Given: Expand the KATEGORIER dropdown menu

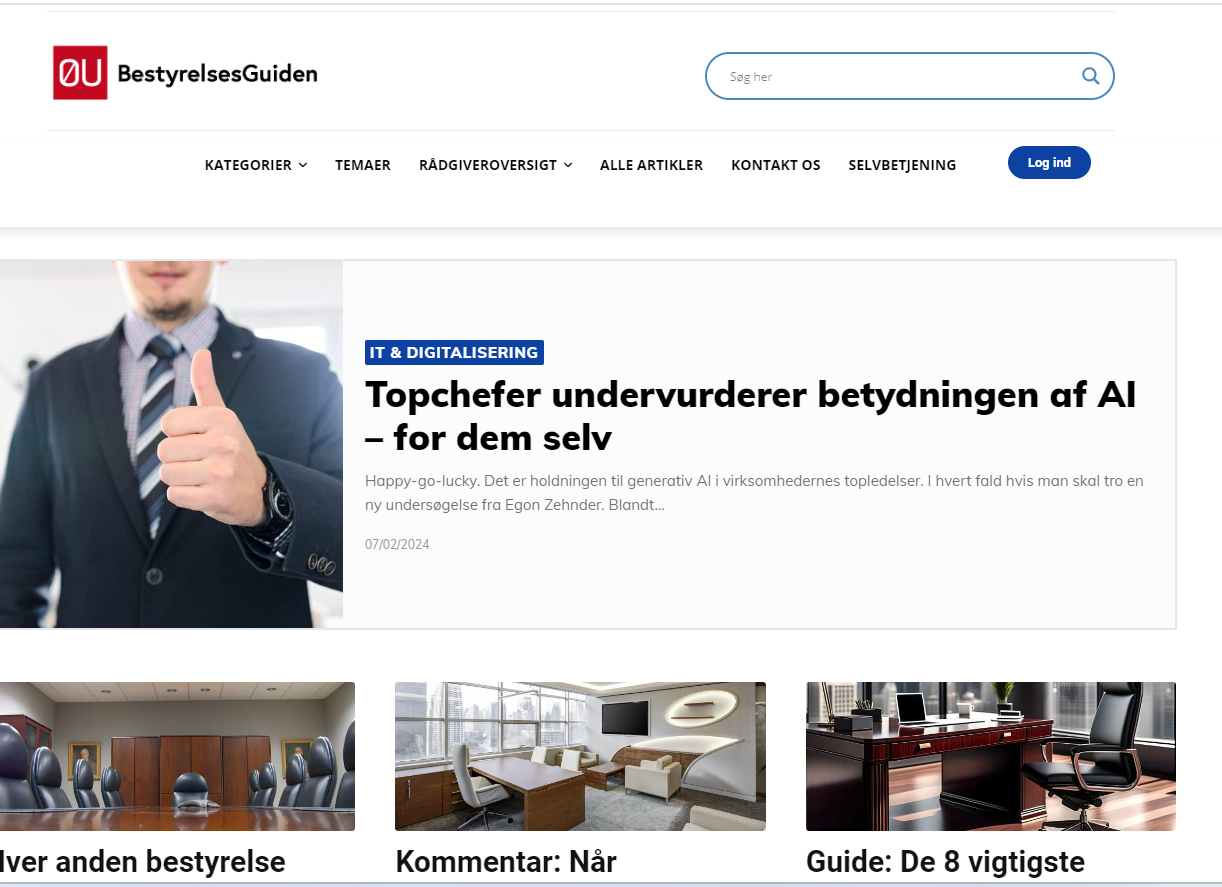Looking at the screenshot, I should coord(256,165).
